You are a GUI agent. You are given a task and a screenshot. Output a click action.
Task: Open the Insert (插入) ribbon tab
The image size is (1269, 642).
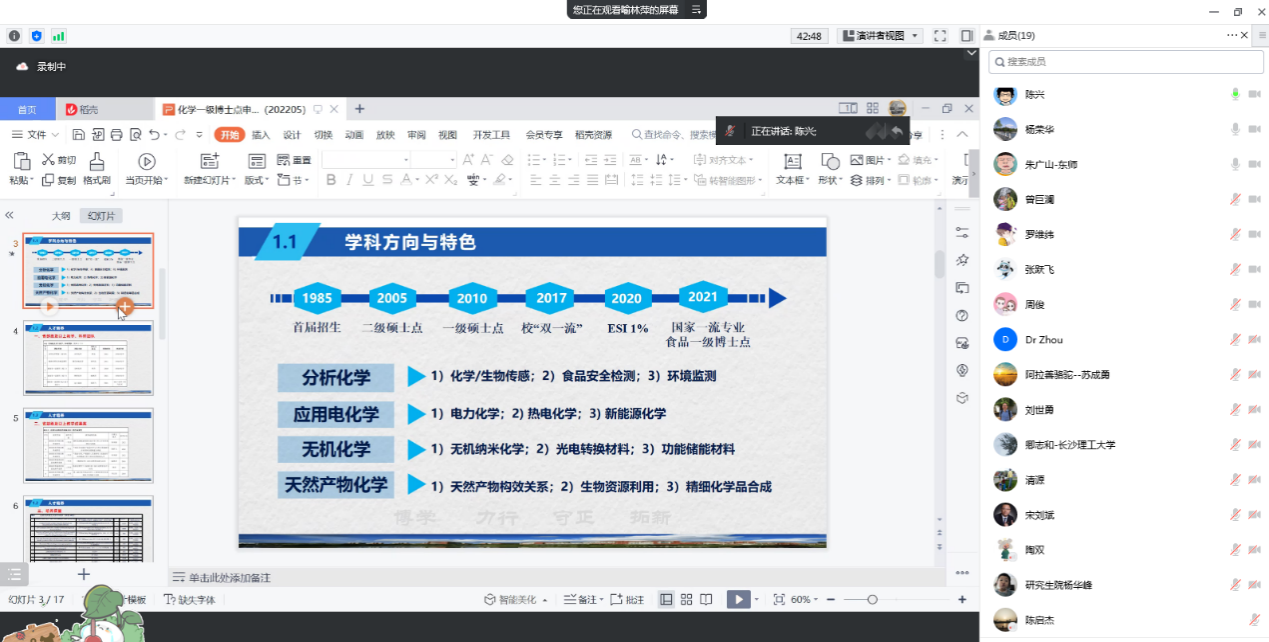[260, 135]
